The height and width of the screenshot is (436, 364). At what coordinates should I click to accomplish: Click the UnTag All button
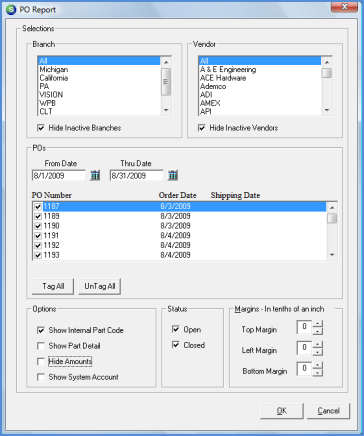100,286
